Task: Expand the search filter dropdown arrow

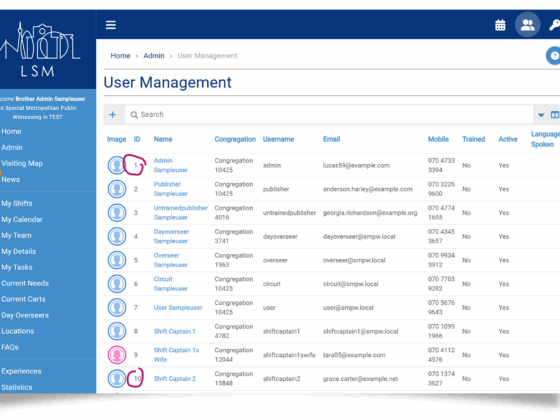Action: 541,115
